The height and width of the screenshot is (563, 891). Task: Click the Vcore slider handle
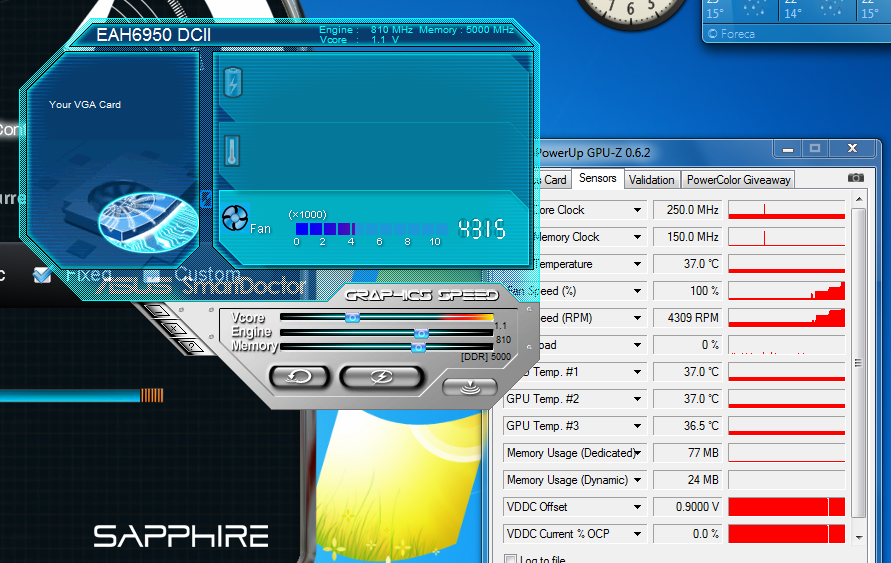click(x=352, y=318)
